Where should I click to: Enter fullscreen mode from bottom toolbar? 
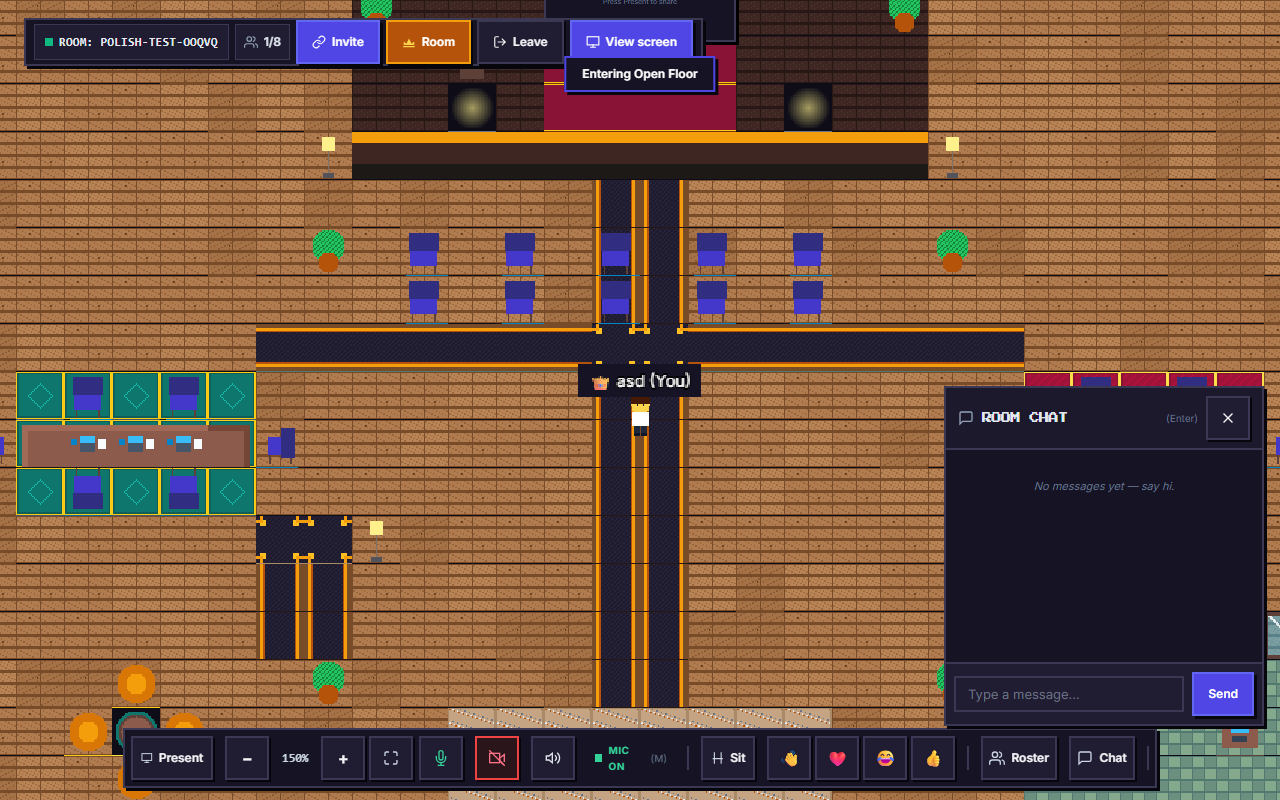click(x=391, y=758)
